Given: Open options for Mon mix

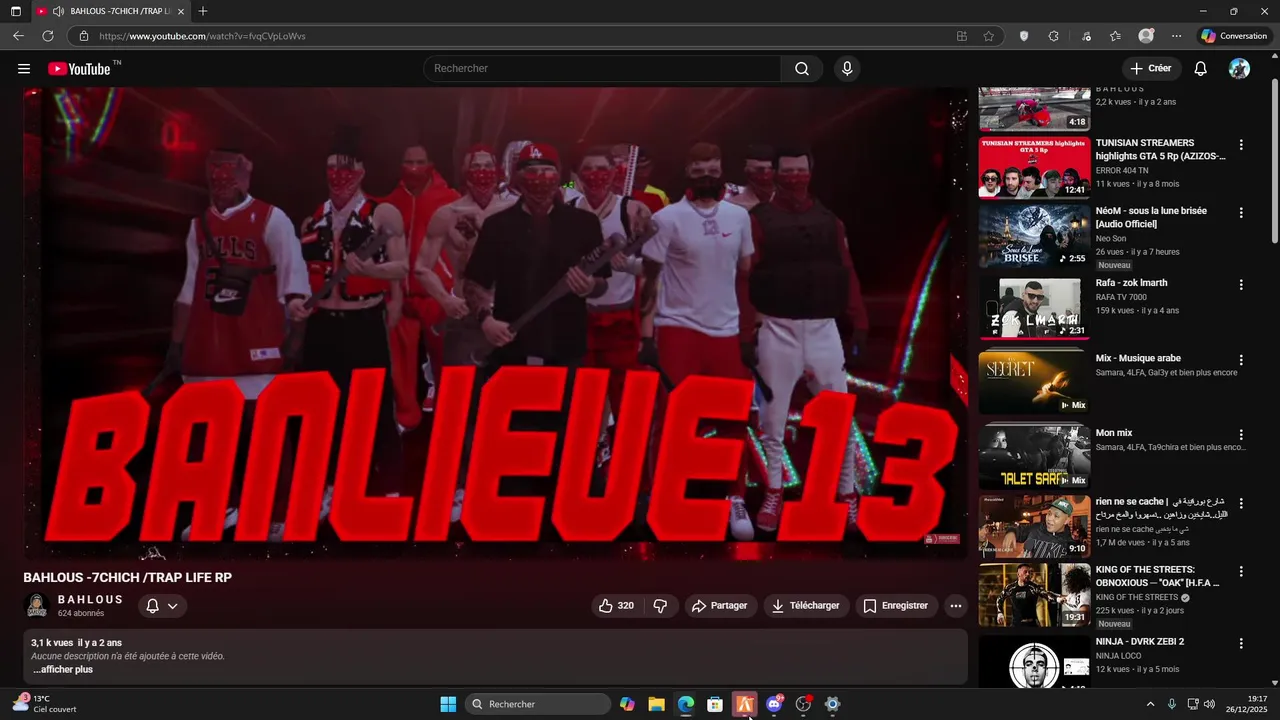Looking at the screenshot, I should tap(1241, 435).
